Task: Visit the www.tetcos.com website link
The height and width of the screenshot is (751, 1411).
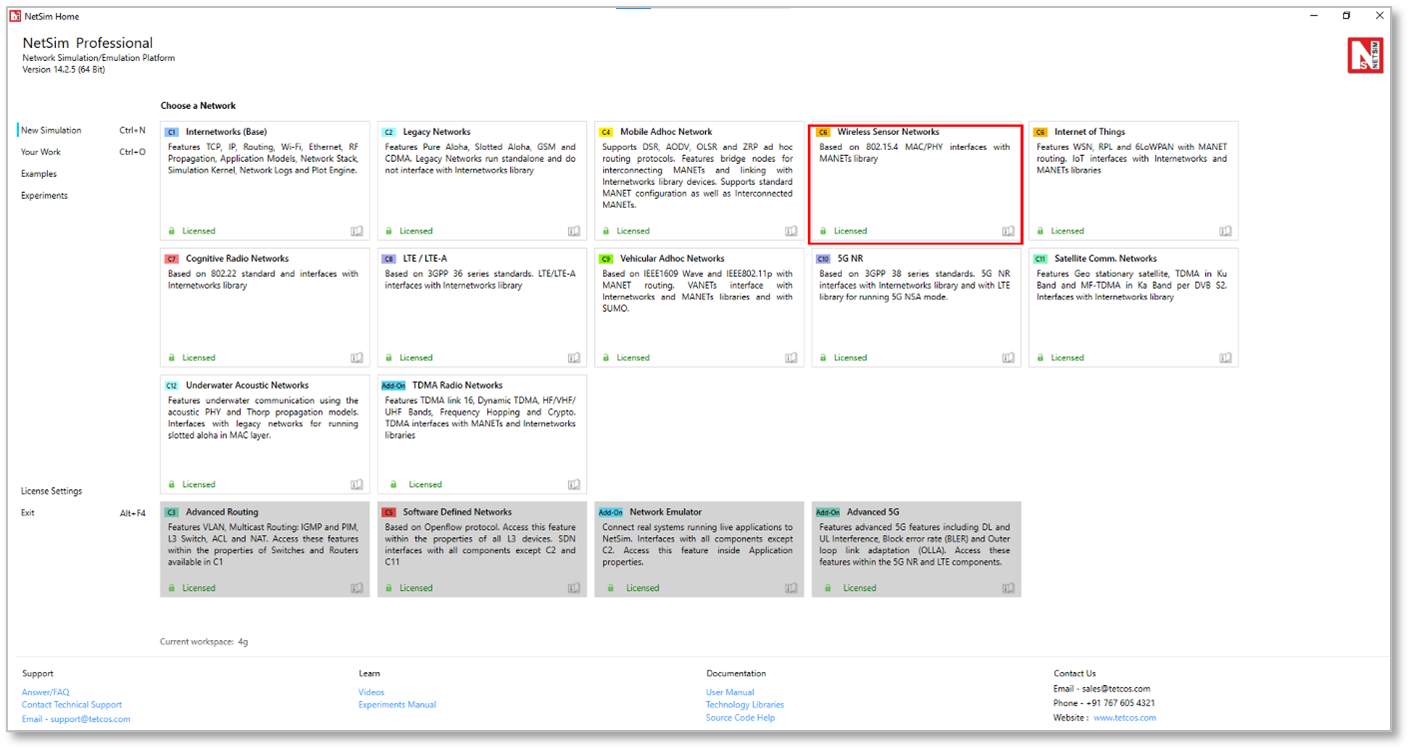Action: [x=1124, y=718]
